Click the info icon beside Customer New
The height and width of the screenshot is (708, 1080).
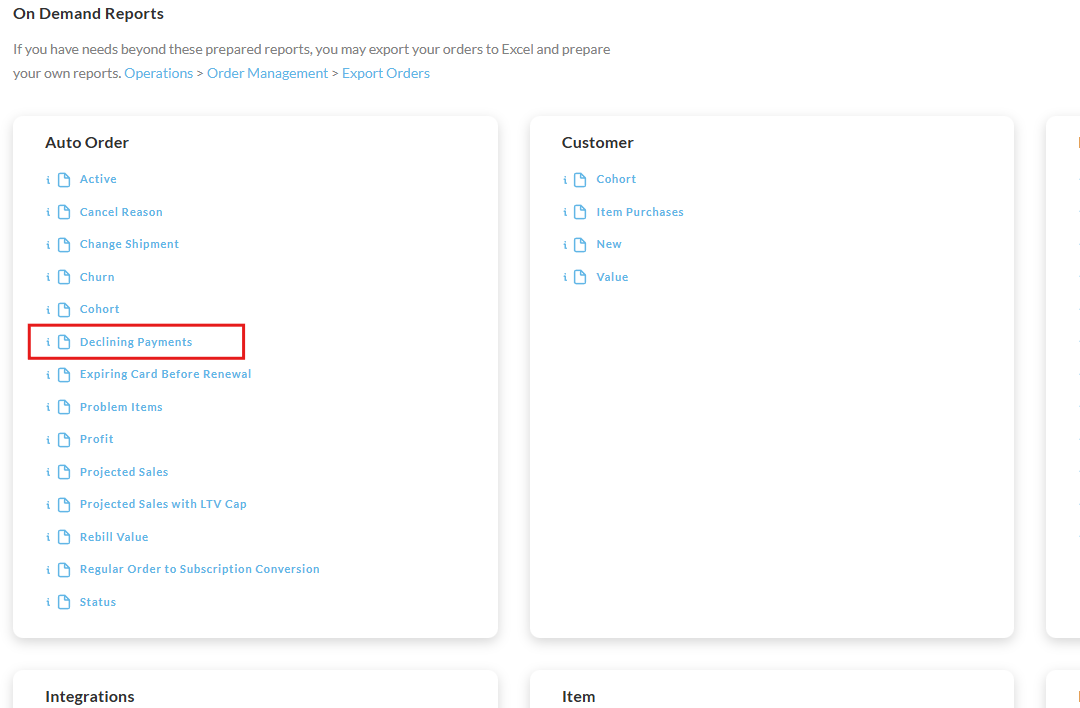coord(565,244)
